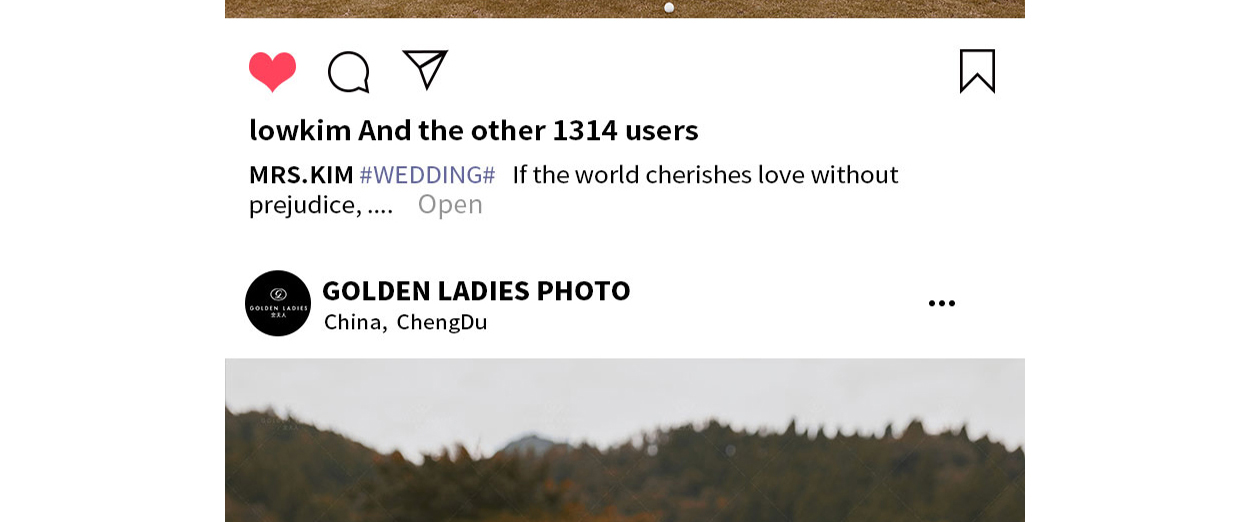Open the misty forest hillside photo
The height and width of the screenshot is (522, 1250).
point(625,440)
